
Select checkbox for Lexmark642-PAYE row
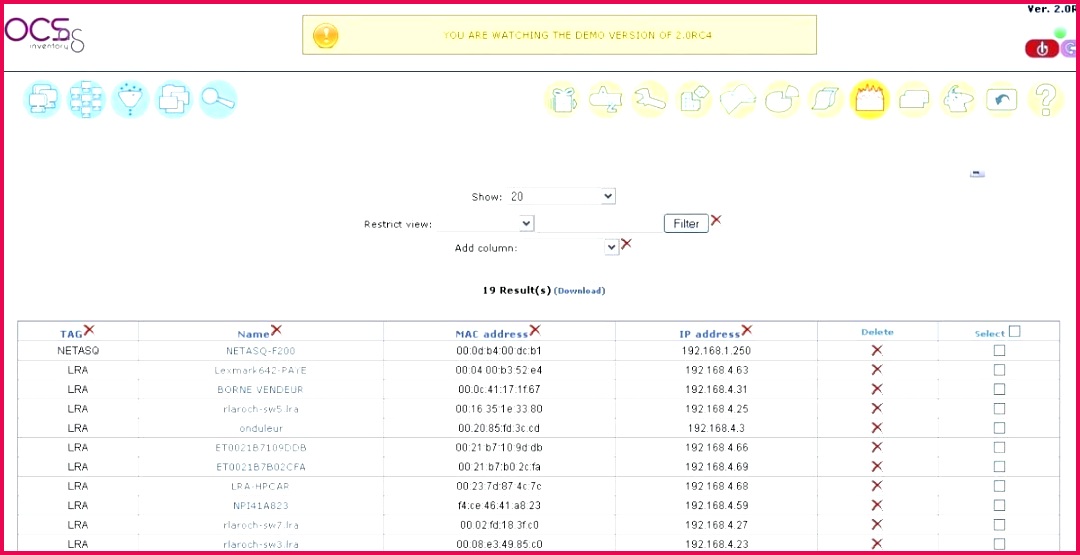coord(999,370)
